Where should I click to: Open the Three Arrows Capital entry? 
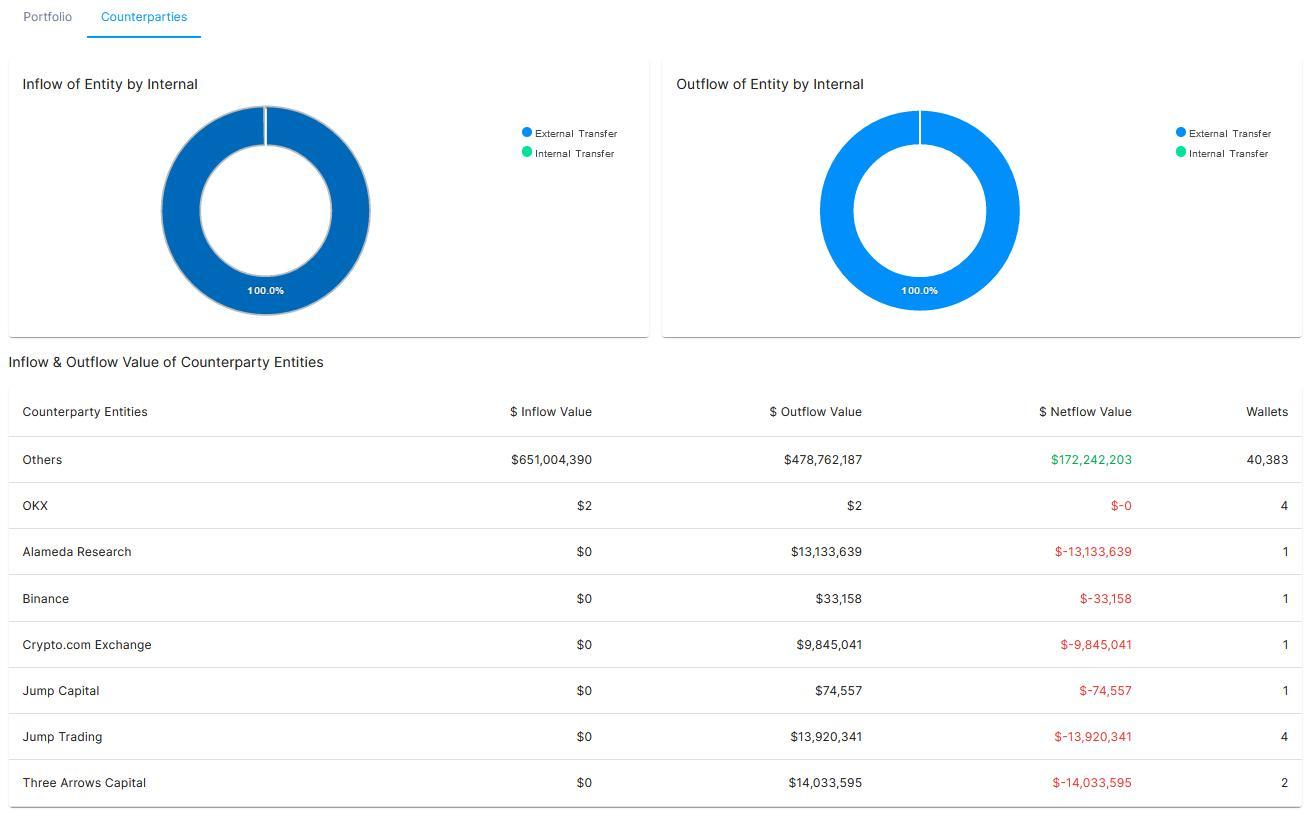pyautogui.click(x=655, y=783)
